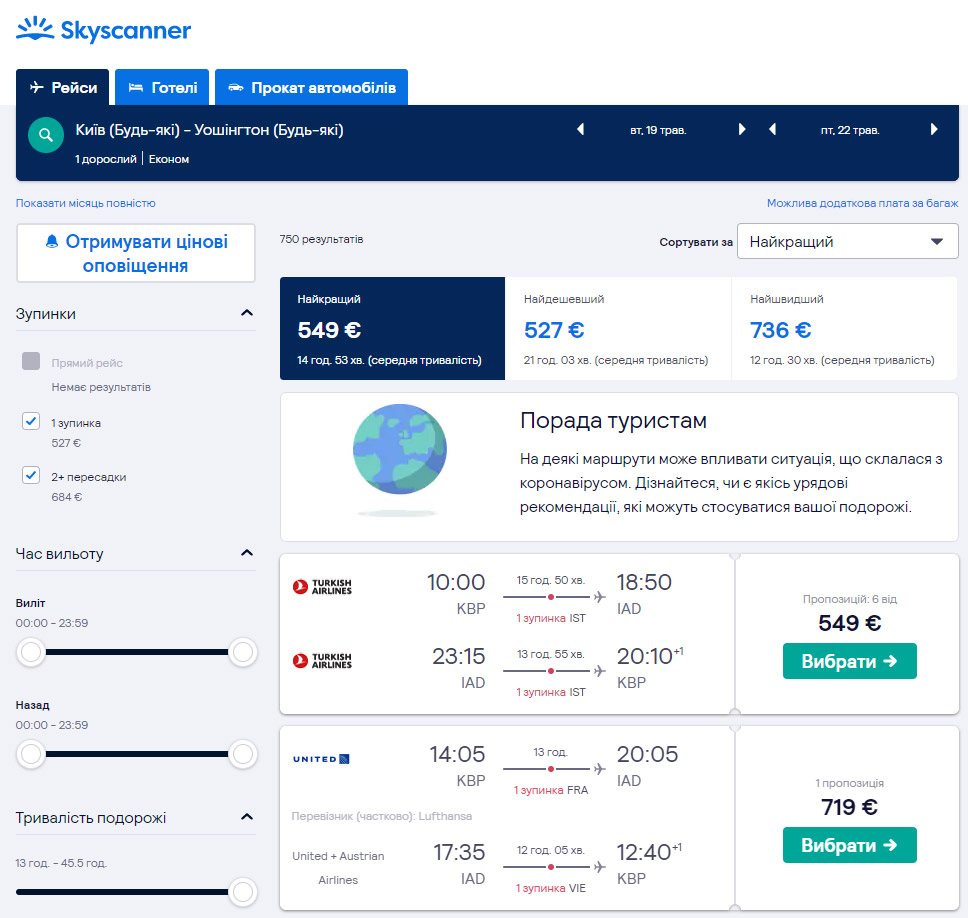Click Вибрати for the 549 € flight
This screenshot has height=918, width=968.
pos(849,661)
